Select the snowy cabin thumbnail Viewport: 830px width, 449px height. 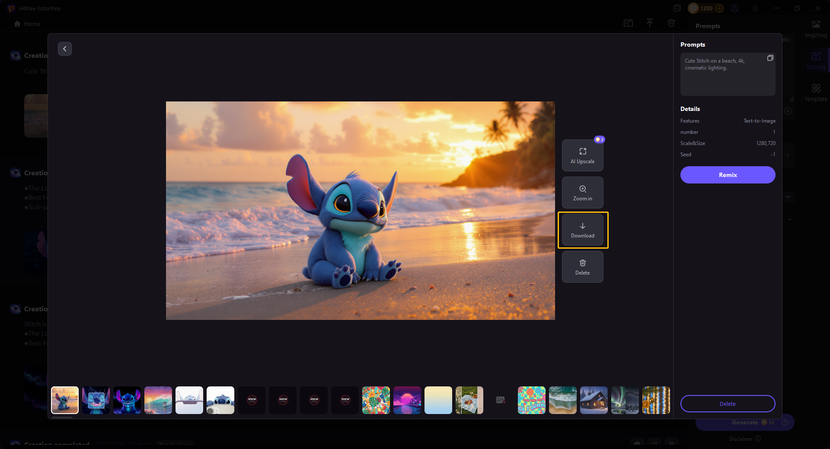pos(594,400)
